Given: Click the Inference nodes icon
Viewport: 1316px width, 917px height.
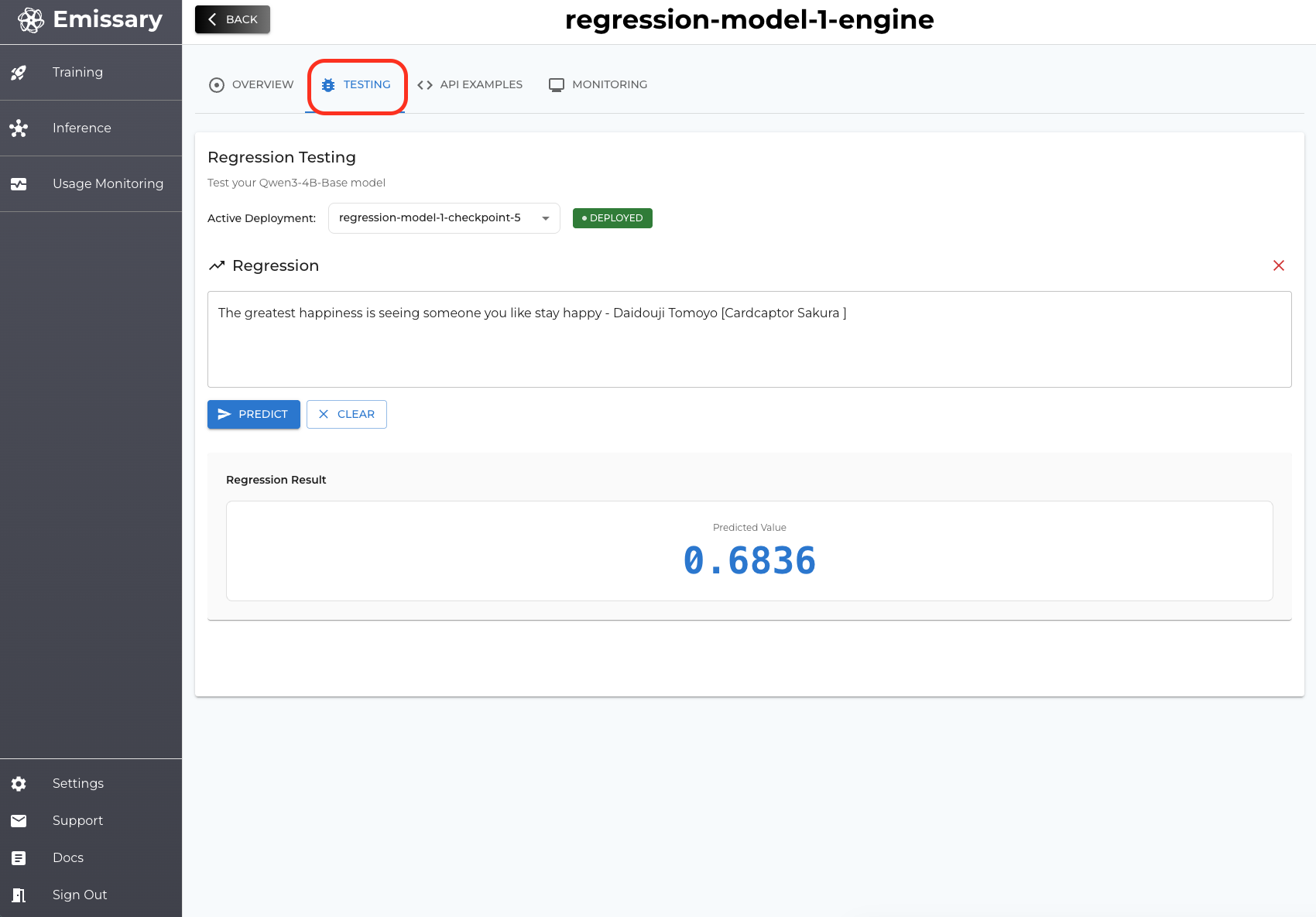Looking at the screenshot, I should point(19,128).
